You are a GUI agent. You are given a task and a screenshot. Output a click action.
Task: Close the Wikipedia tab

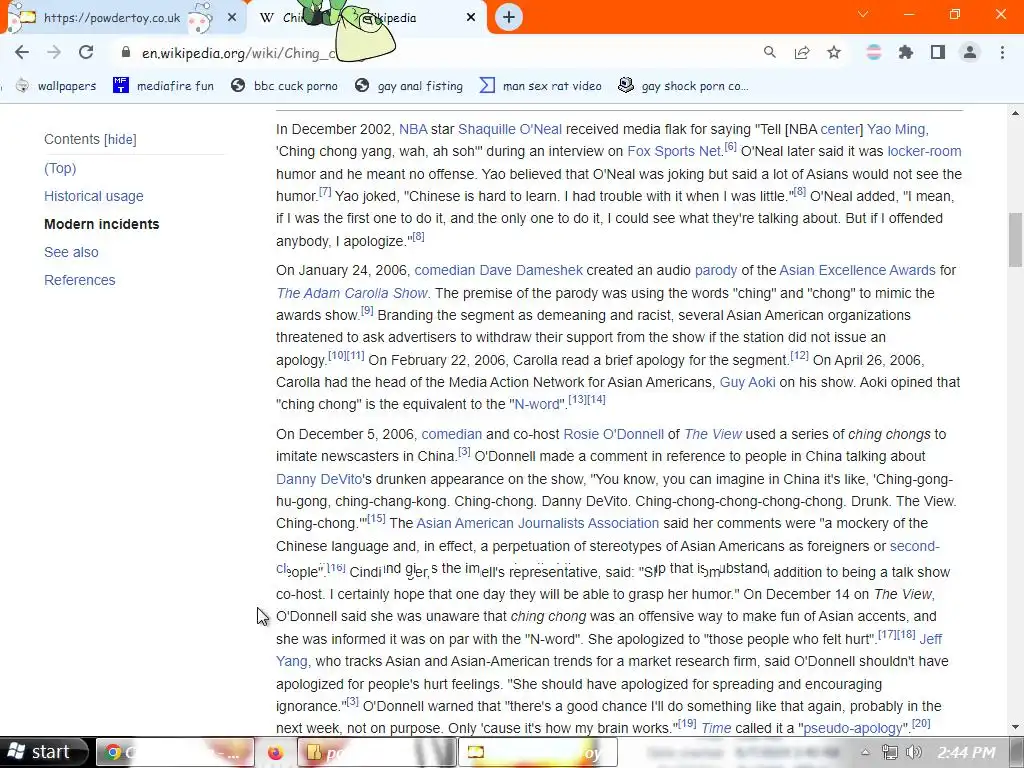(x=471, y=18)
